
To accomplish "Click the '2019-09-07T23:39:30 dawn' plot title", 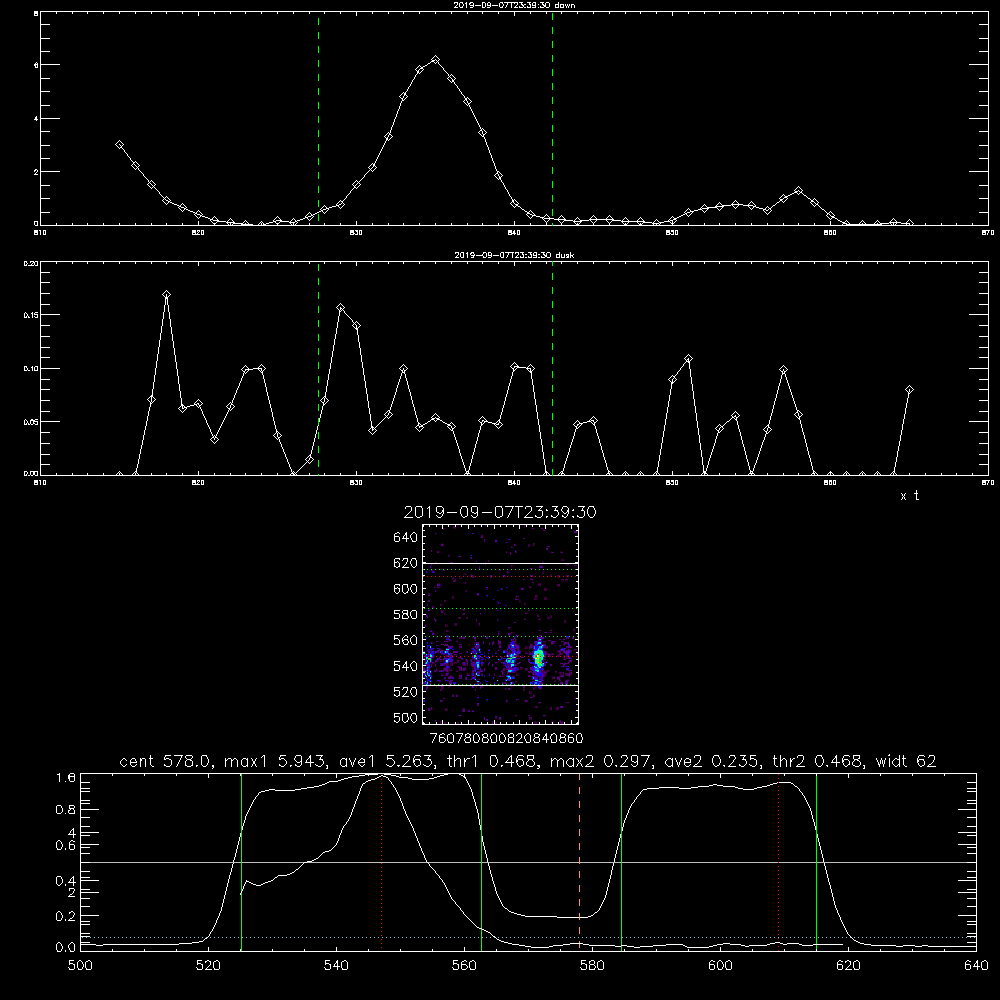I will pos(514,5).
